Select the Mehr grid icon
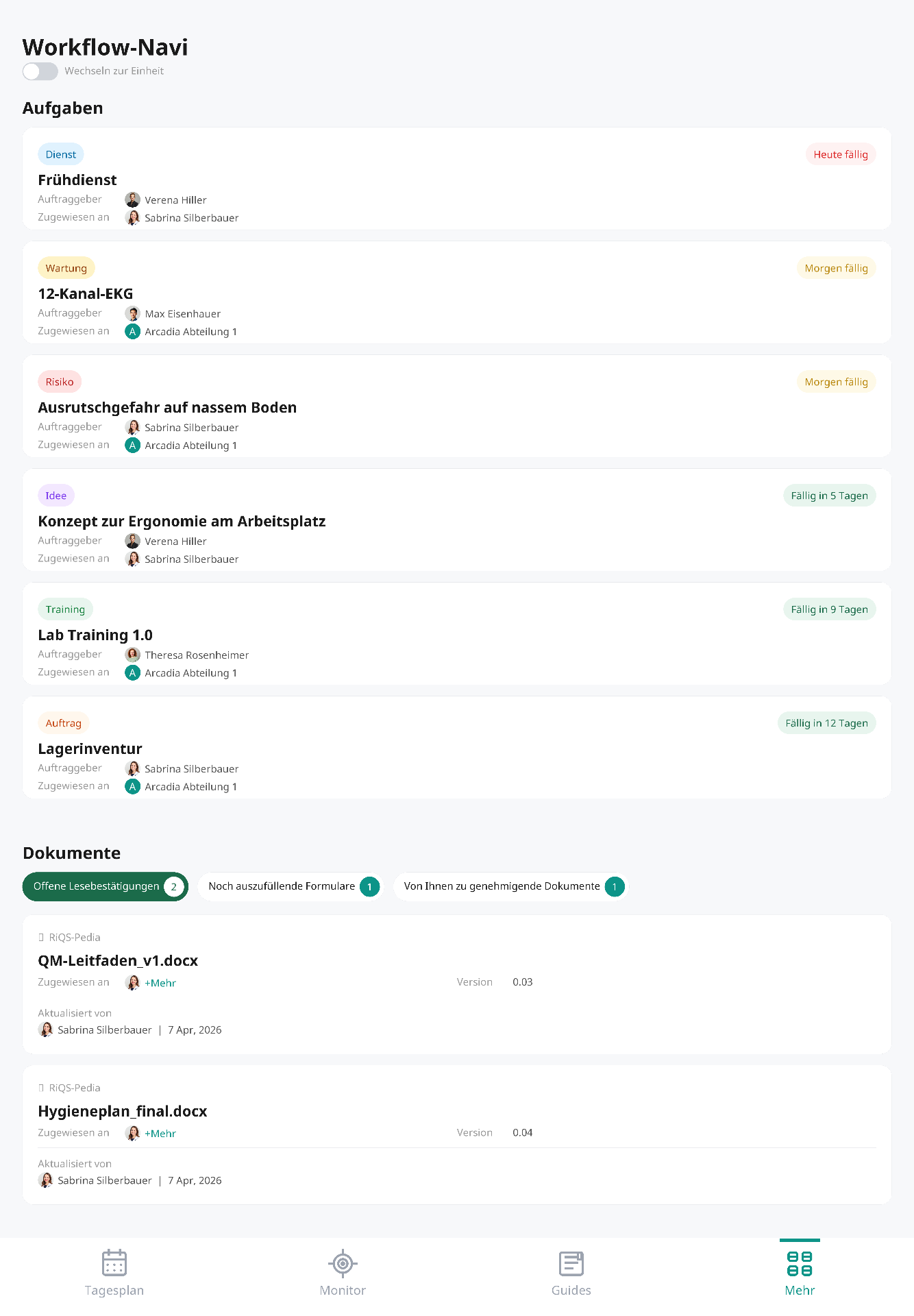This screenshot has width=914, height=1316. click(800, 1263)
